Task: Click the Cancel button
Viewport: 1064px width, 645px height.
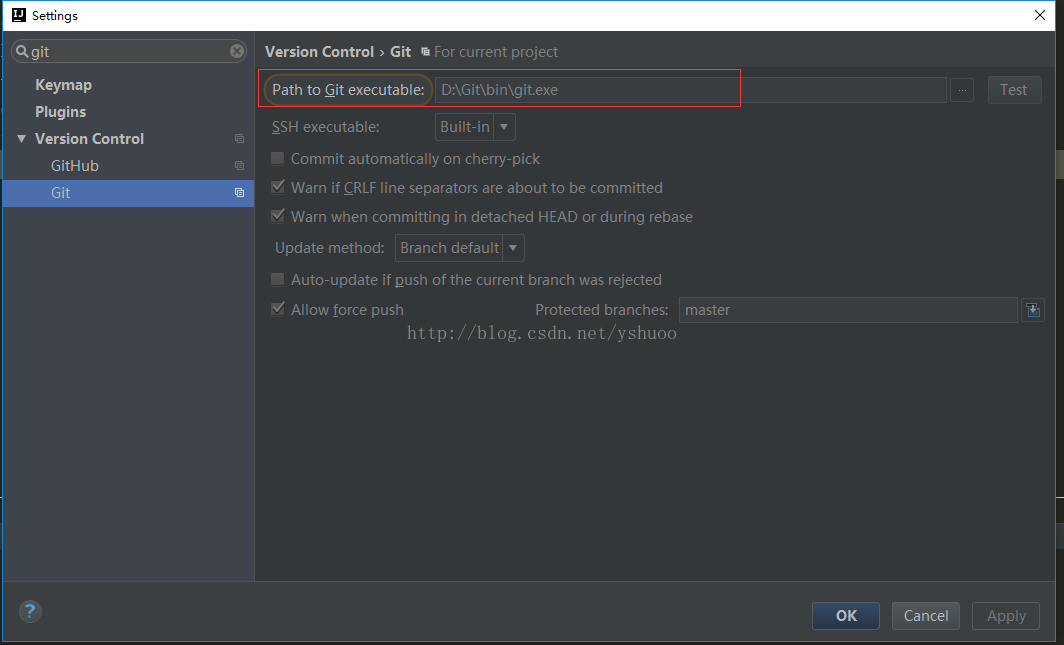Action: tap(926, 616)
